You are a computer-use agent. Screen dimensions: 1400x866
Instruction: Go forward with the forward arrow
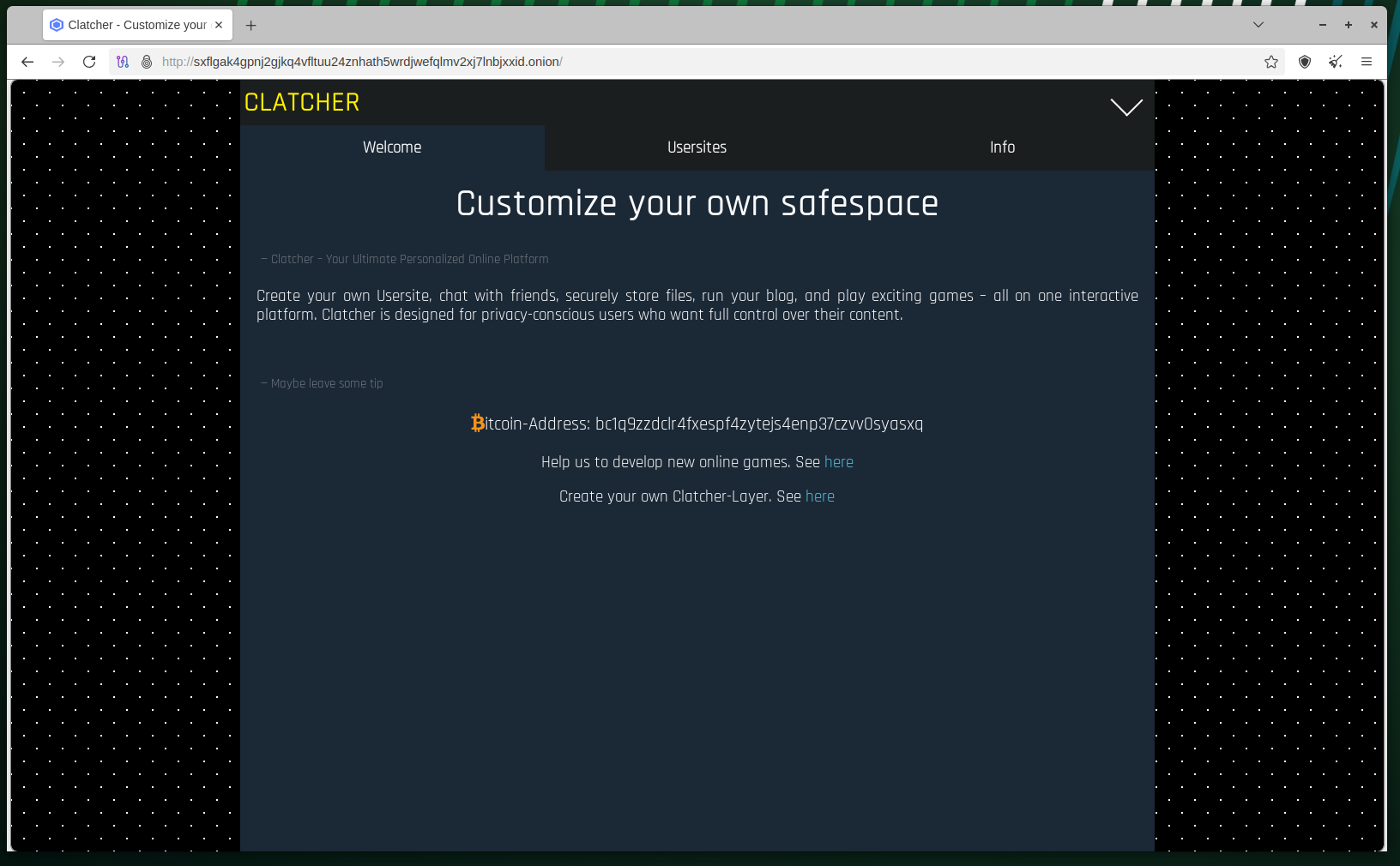click(x=58, y=62)
